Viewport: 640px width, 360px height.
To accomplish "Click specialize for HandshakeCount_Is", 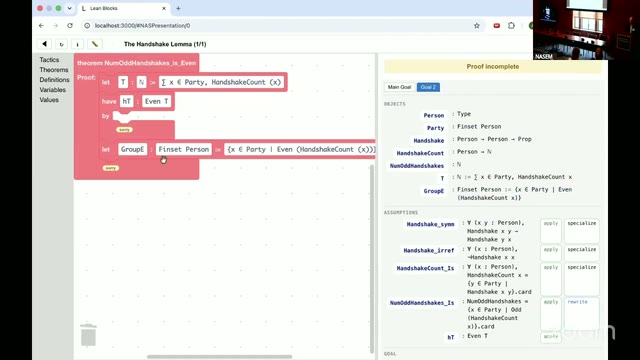I will click(582, 279).
